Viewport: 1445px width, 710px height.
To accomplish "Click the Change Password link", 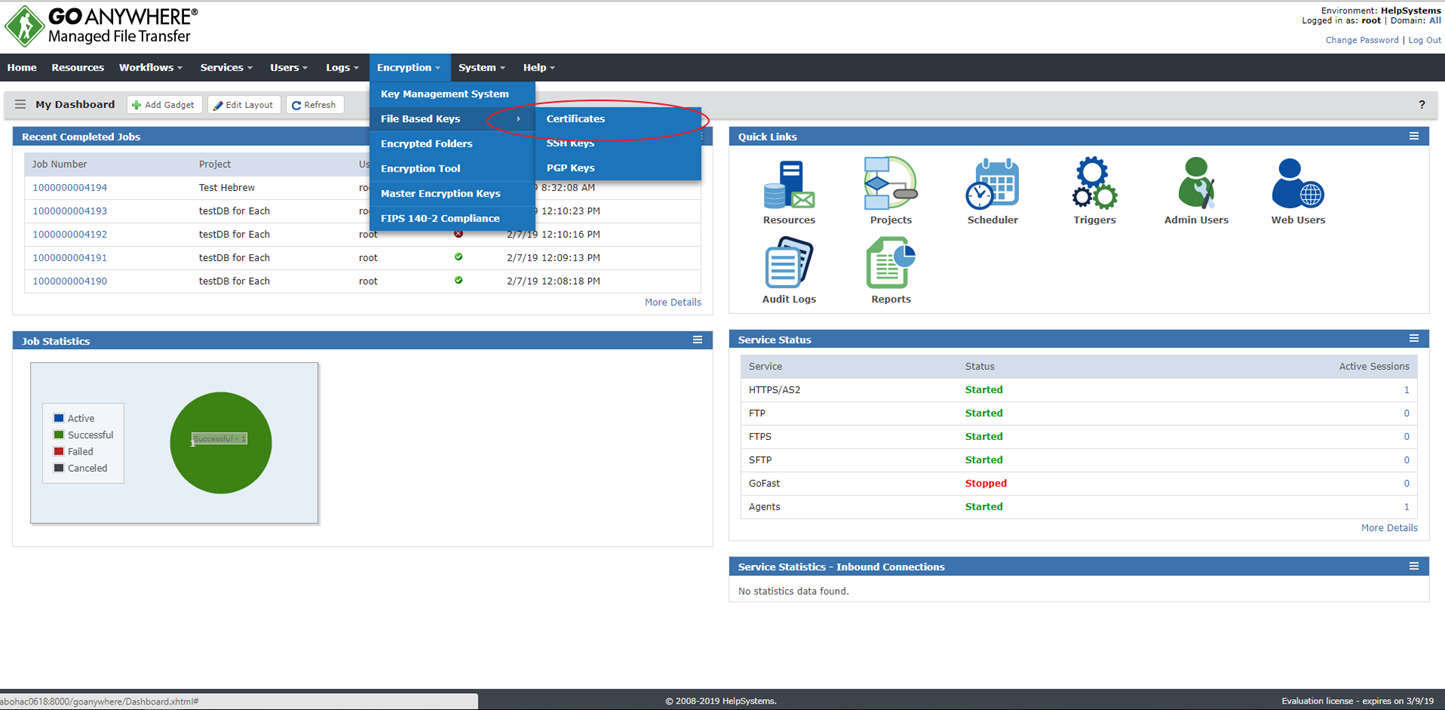I will tap(1362, 40).
